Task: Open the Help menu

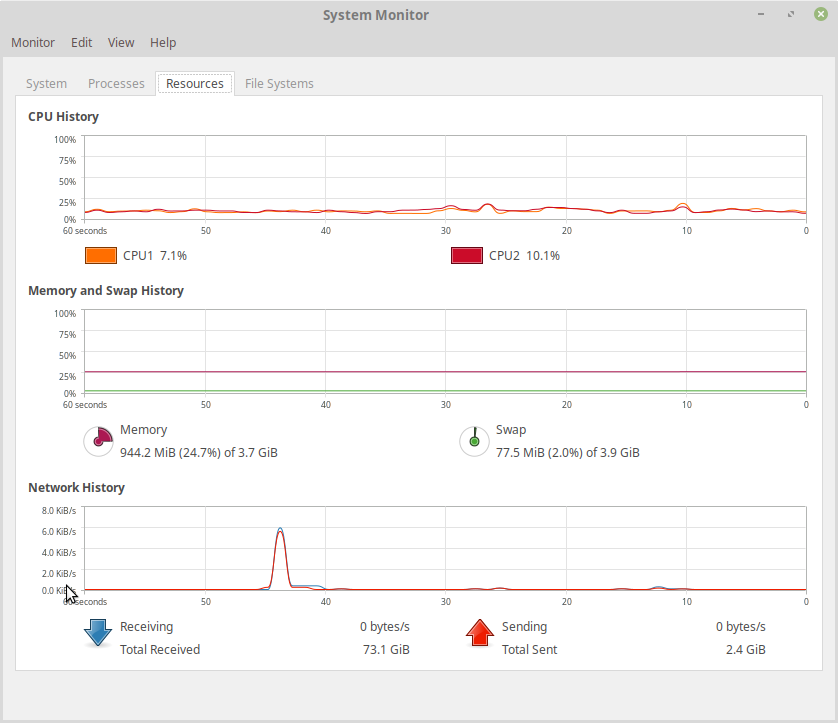Action: [x=163, y=42]
